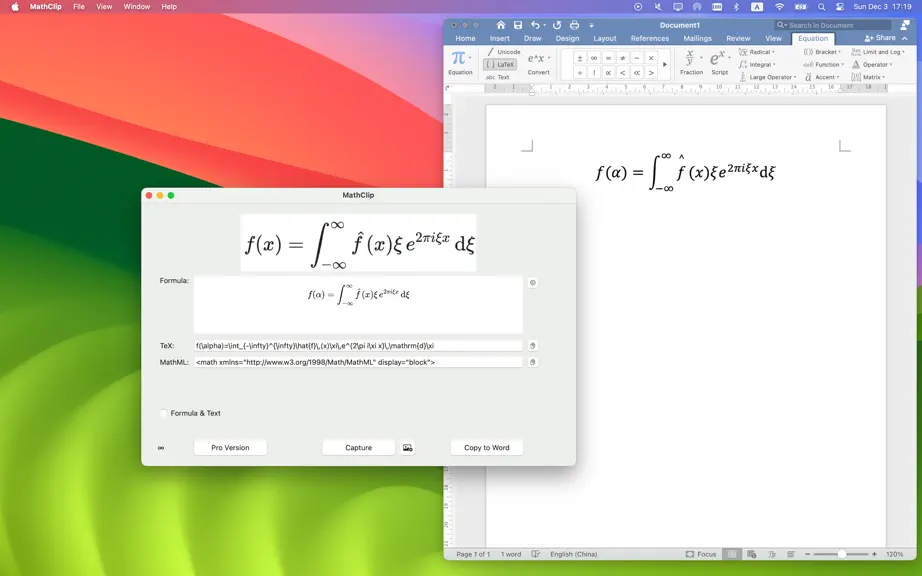Image resolution: width=922 pixels, height=576 pixels.
Task: Switch equation format to Unicode
Action: (504, 52)
